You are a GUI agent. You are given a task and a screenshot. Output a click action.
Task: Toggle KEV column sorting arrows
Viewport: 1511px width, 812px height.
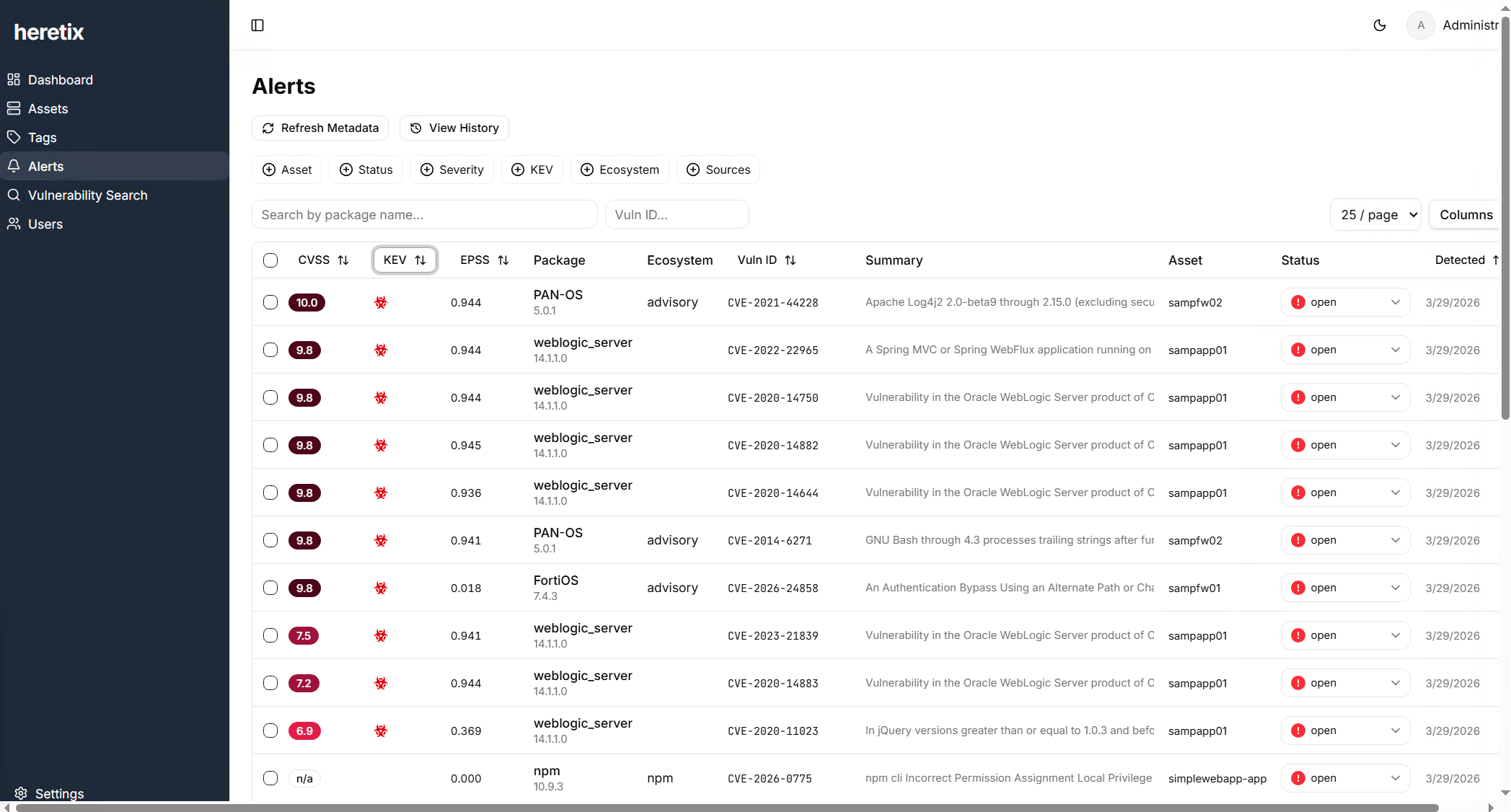coord(422,260)
